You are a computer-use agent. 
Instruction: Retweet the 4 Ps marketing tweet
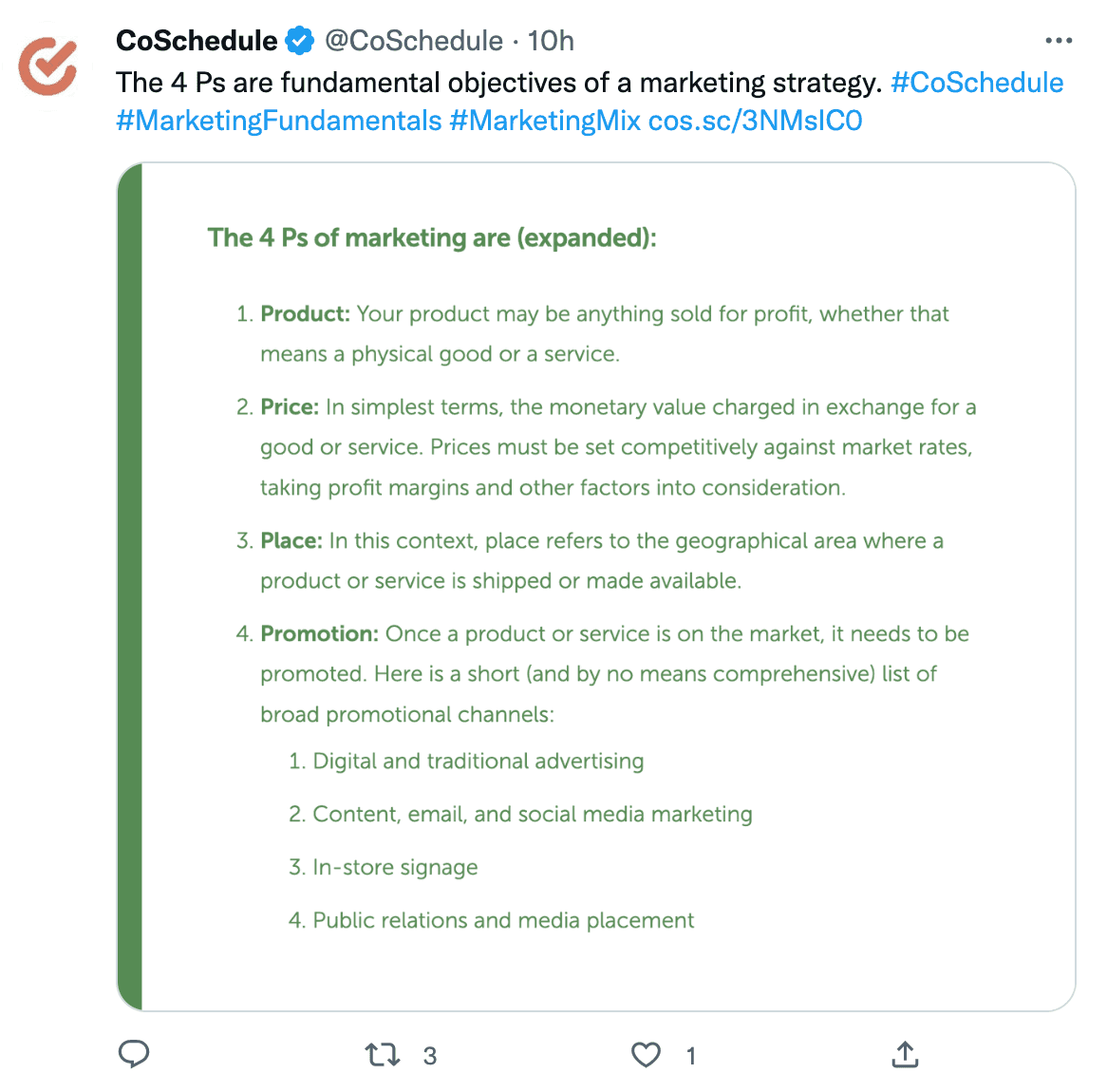pyautogui.click(x=383, y=1054)
